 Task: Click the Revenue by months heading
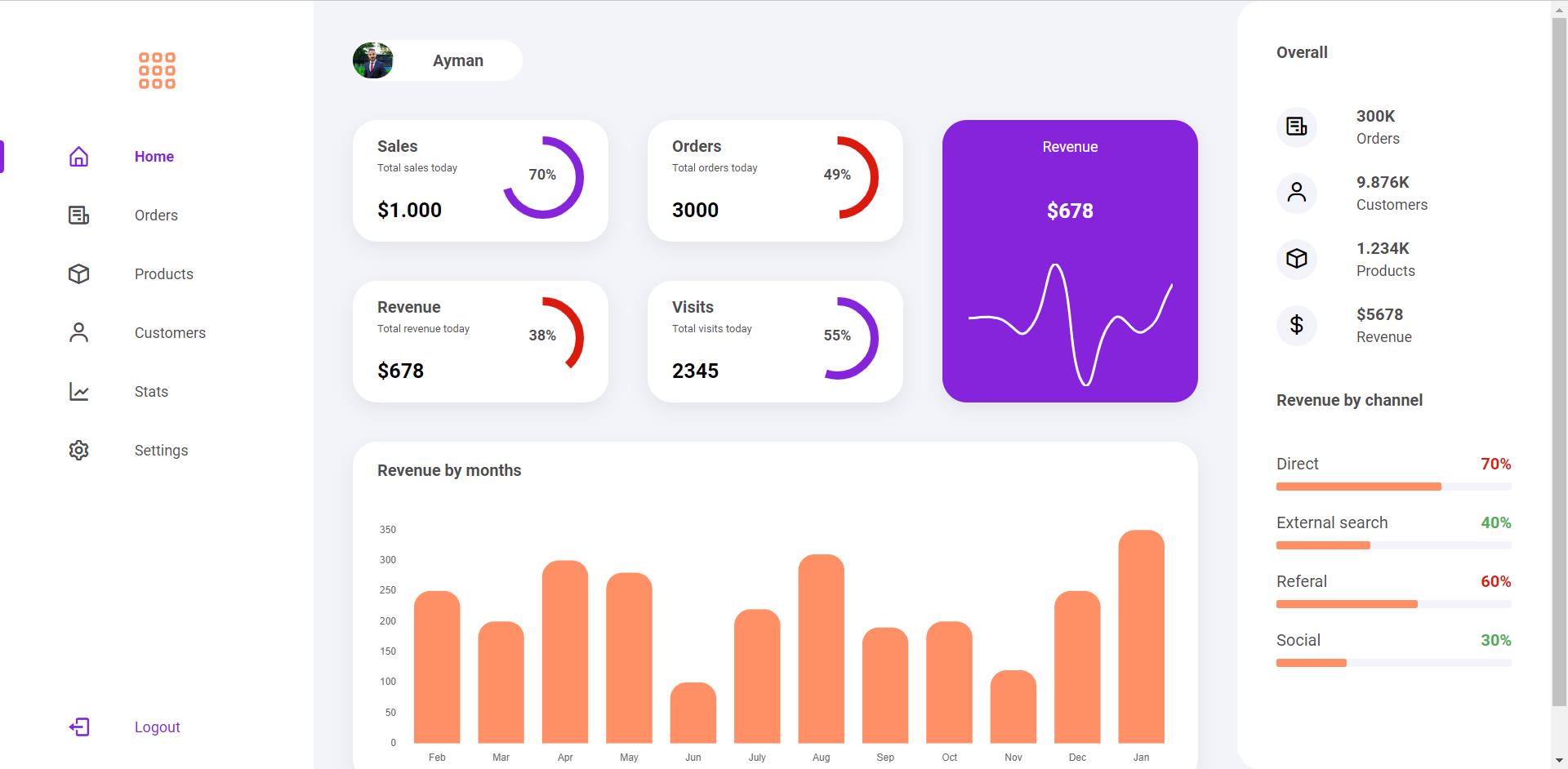tap(449, 470)
